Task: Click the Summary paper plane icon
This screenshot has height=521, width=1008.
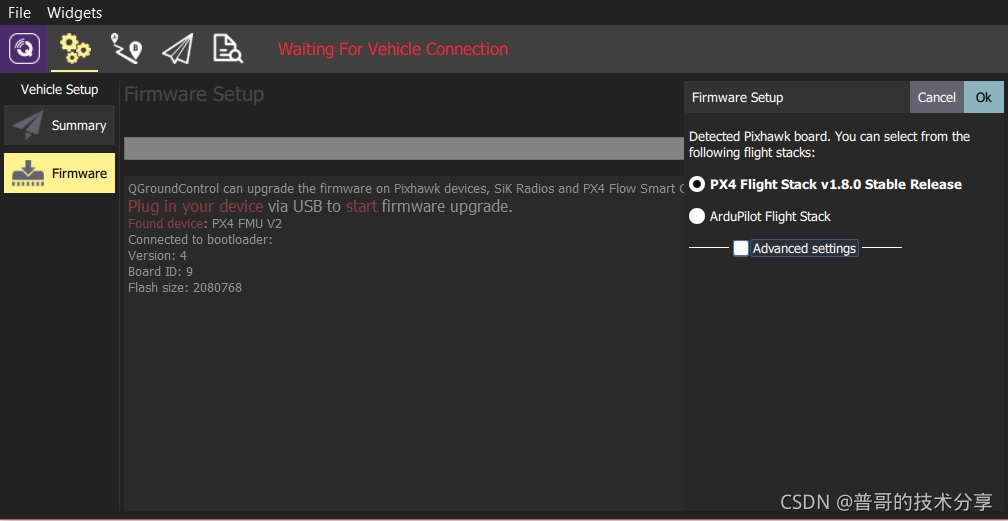Action: coord(28,125)
